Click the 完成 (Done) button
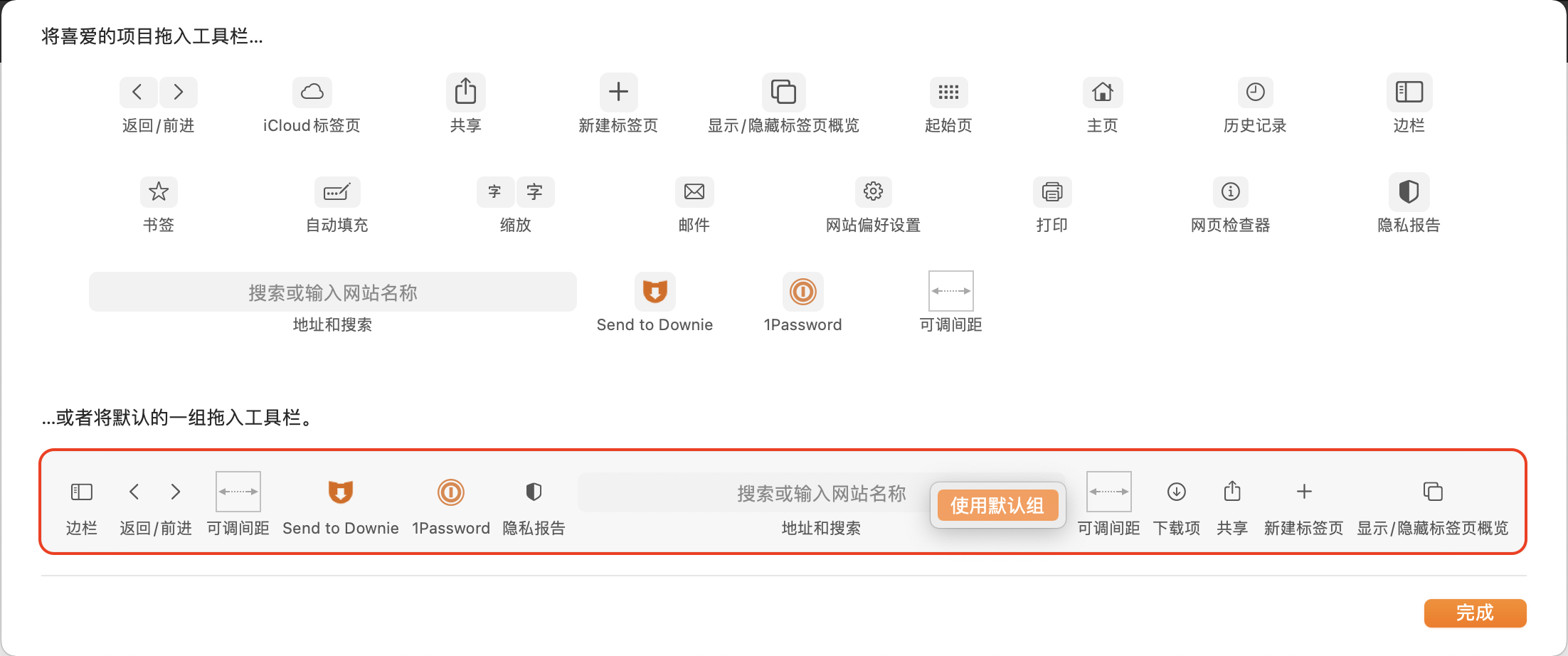Viewport: 1568px width, 656px height. pyautogui.click(x=1475, y=613)
